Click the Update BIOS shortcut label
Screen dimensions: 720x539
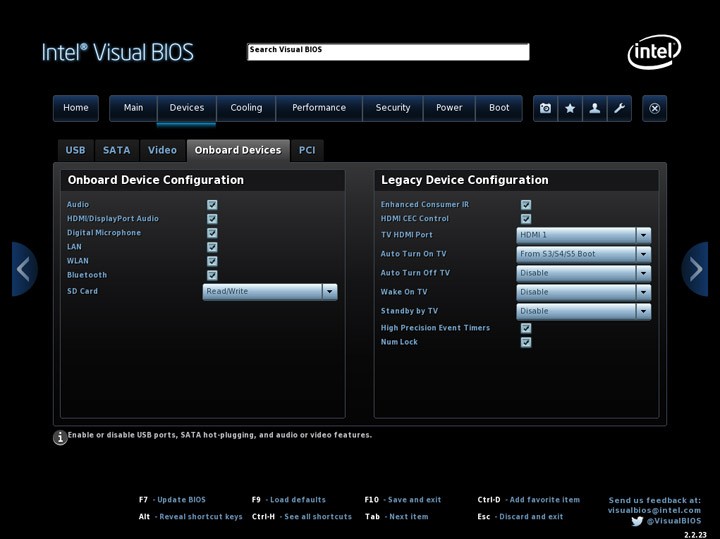click(181, 500)
